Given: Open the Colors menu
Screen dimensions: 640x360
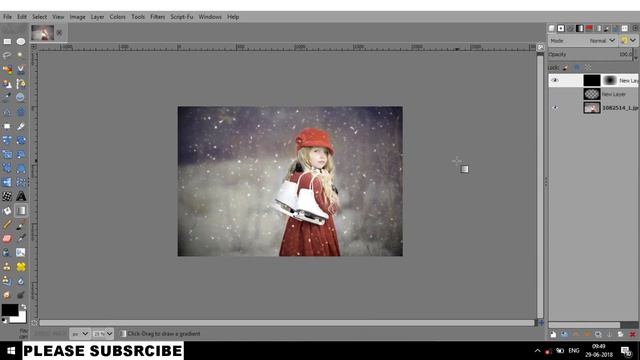Looking at the screenshot, I should 118,17.
